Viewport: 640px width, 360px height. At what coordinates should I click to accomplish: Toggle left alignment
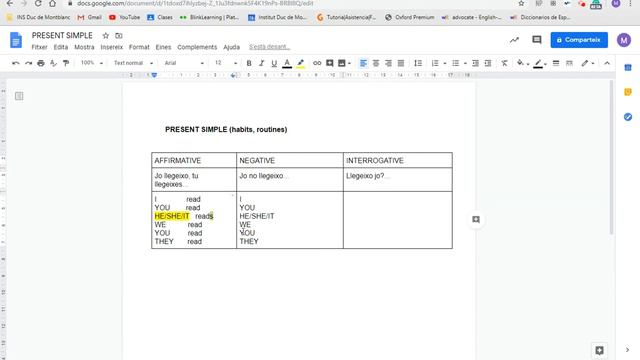click(x=363, y=63)
